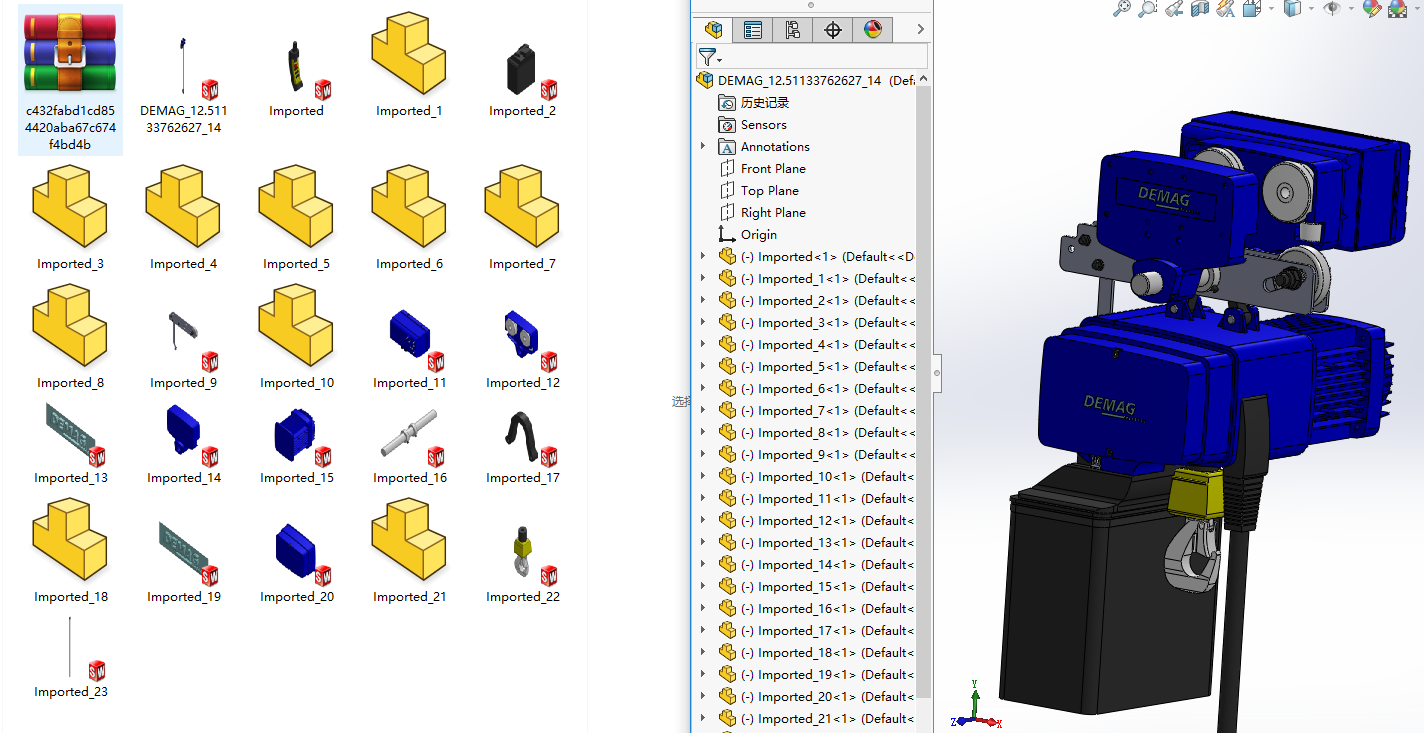The height and width of the screenshot is (733, 1424).
Task: Expand the Annotations tree node
Action: tap(703, 146)
